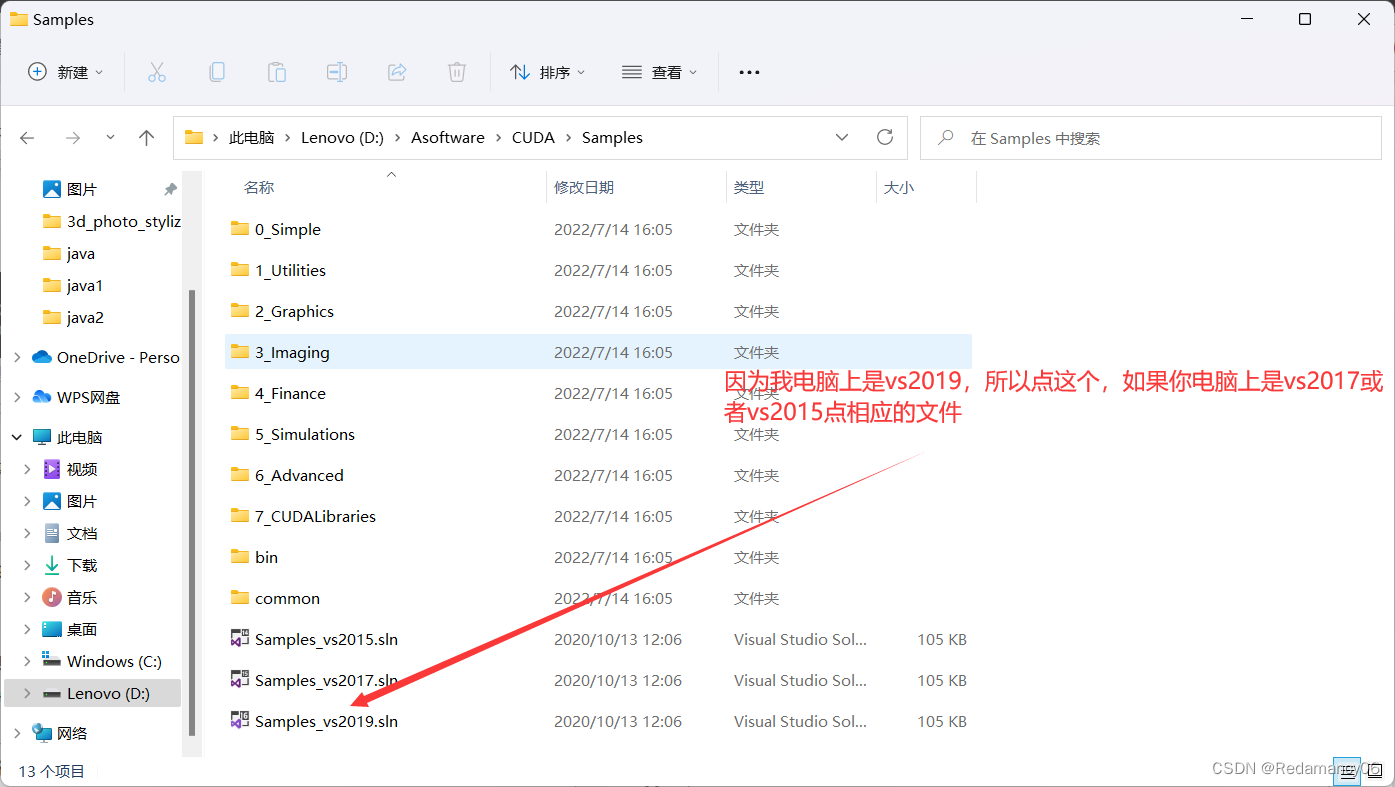Viewport: 1395px width, 787px height.
Task: Expand the OneDrive tree node
Action: pyautogui.click(x=17, y=357)
